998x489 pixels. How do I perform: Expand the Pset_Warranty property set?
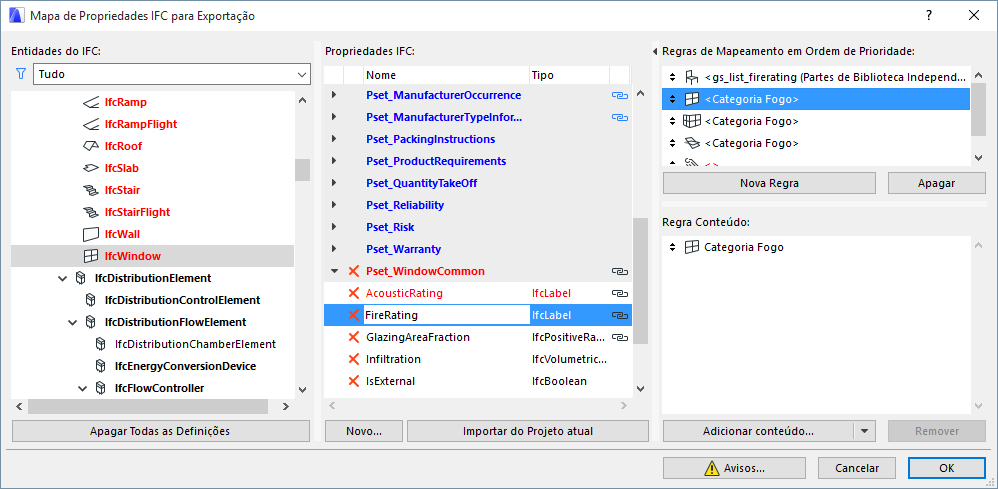(x=334, y=249)
